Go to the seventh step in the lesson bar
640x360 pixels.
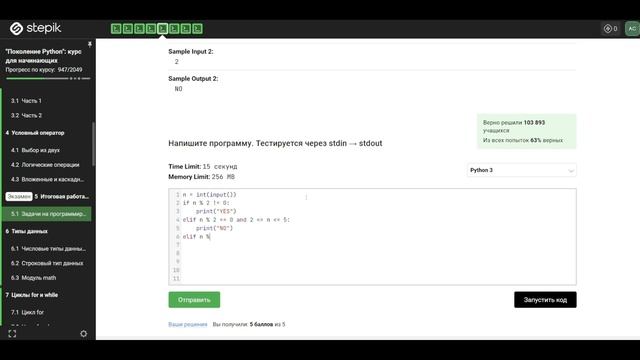pos(185,29)
